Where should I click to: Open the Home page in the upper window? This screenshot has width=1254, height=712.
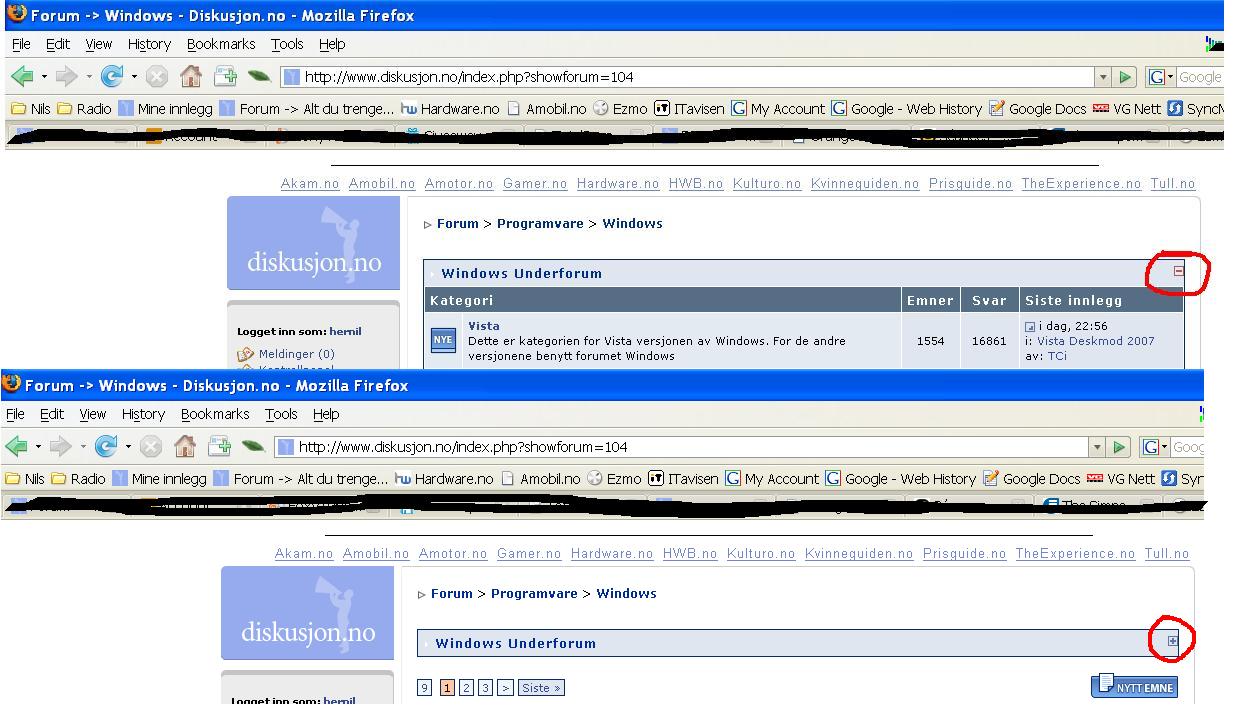[x=190, y=76]
